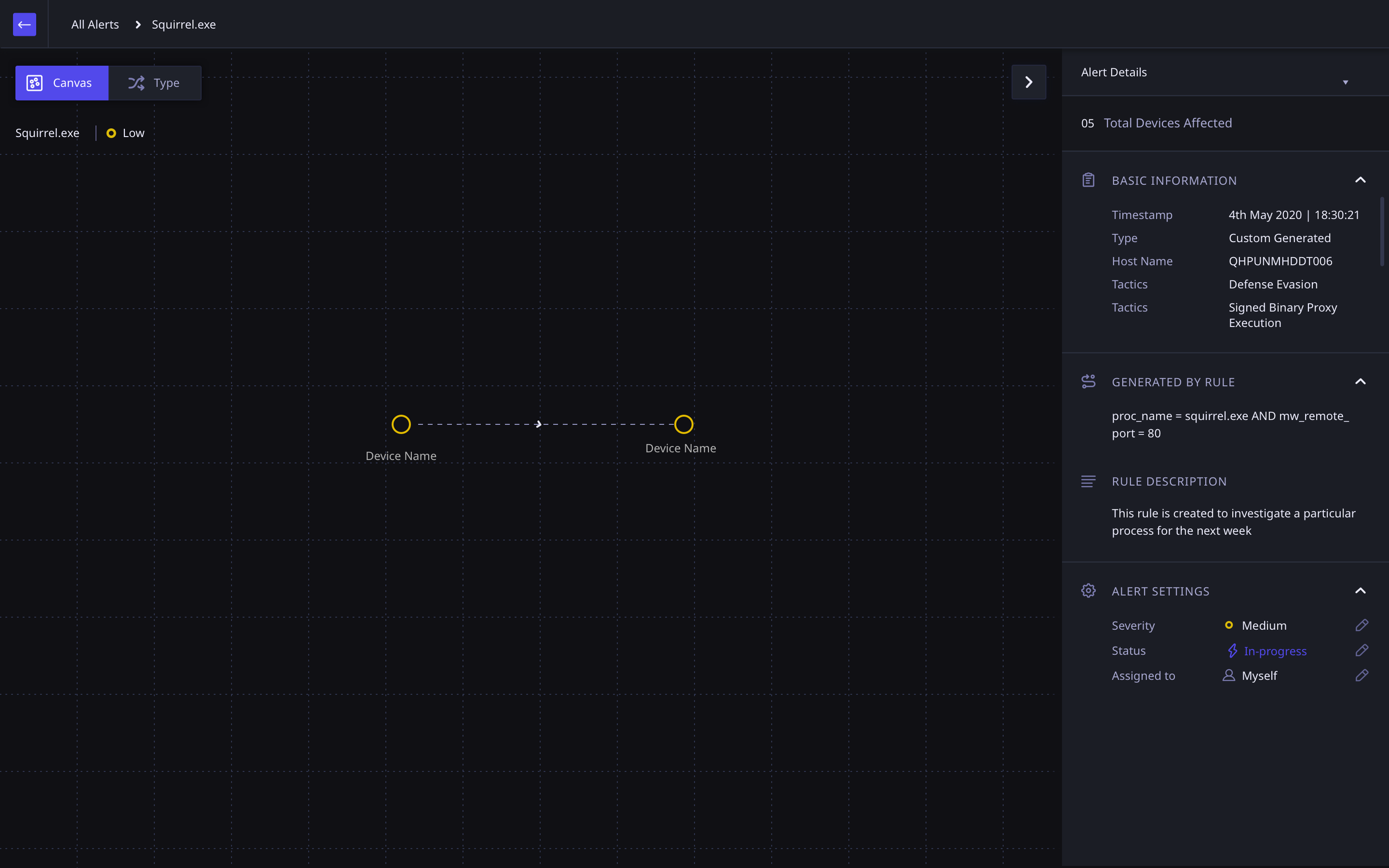The image size is (1389, 868).
Task: Switch to Canvas view
Action: pyautogui.click(x=62, y=83)
